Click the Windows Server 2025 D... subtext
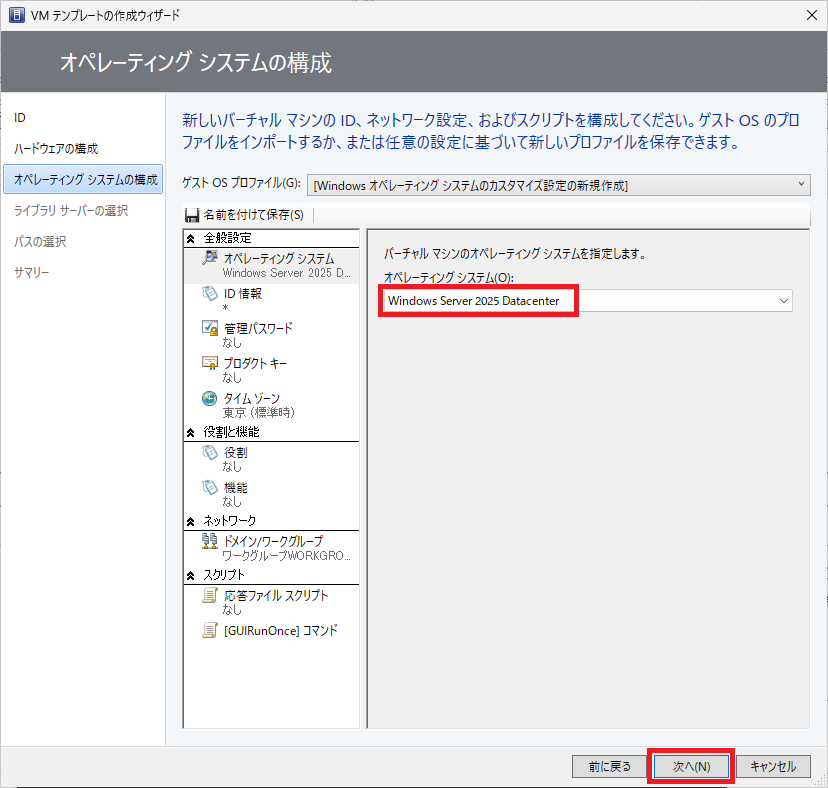This screenshot has width=828, height=788. [286, 273]
